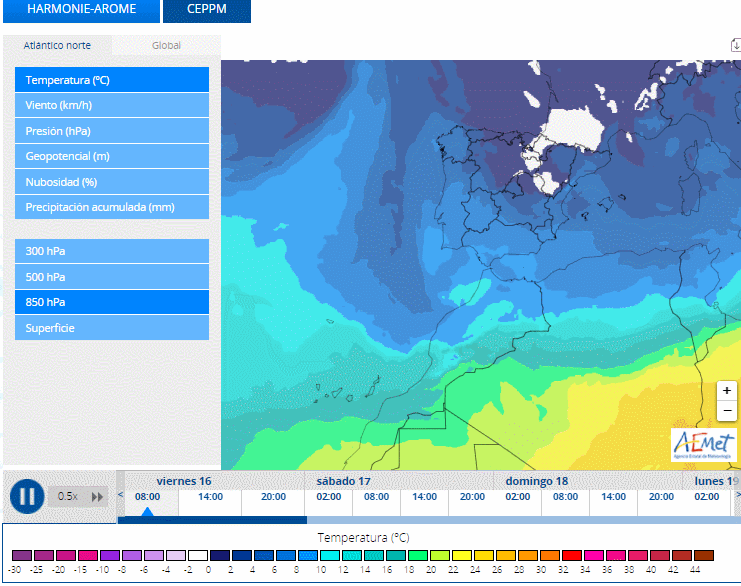Select domingo 18 at 14:00 on timeline

pyautogui.click(x=614, y=497)
